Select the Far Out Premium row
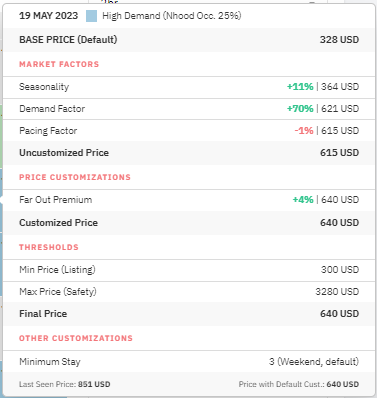This screenshot has width=377, height=398. 189,200
